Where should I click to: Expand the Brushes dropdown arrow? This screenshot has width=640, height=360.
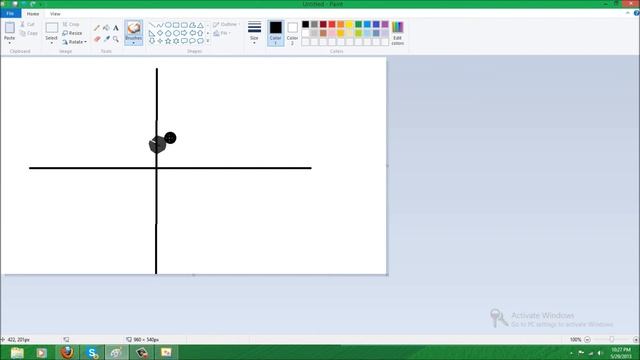[133, 42]
